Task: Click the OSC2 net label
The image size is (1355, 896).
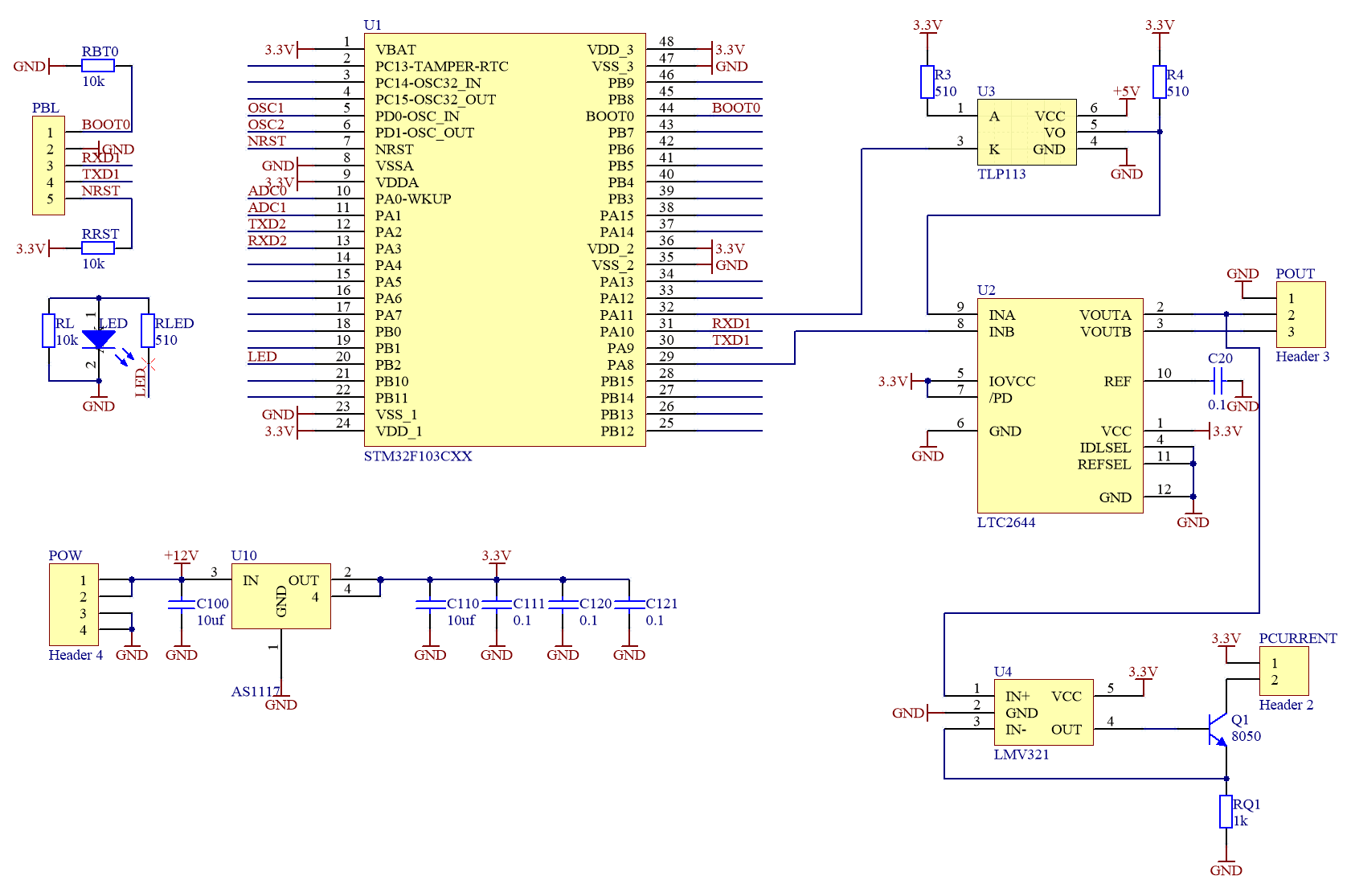Action: [x=266, y=125]
